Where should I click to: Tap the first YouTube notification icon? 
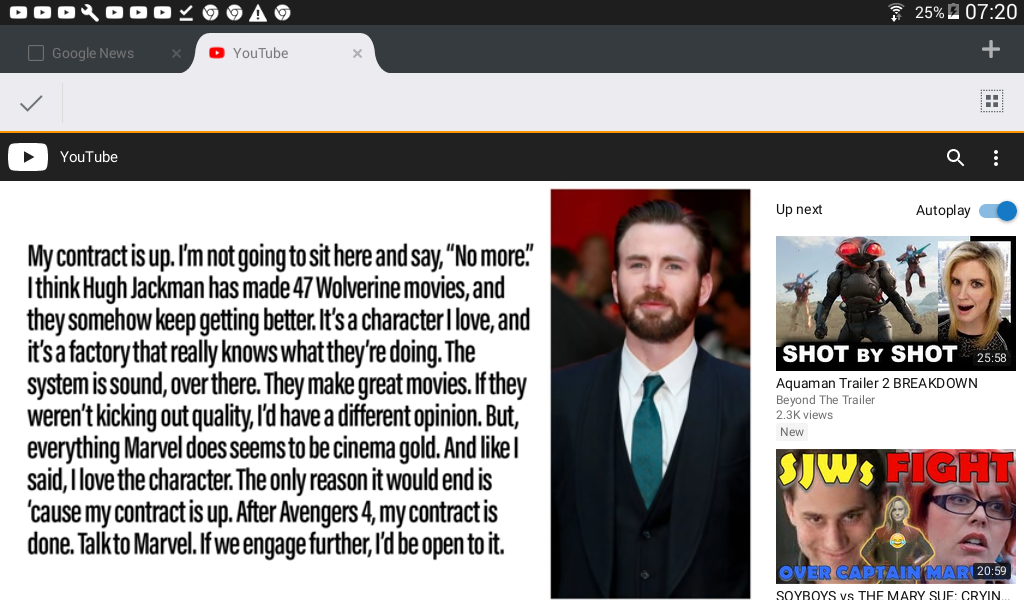(x=18, y=12)
